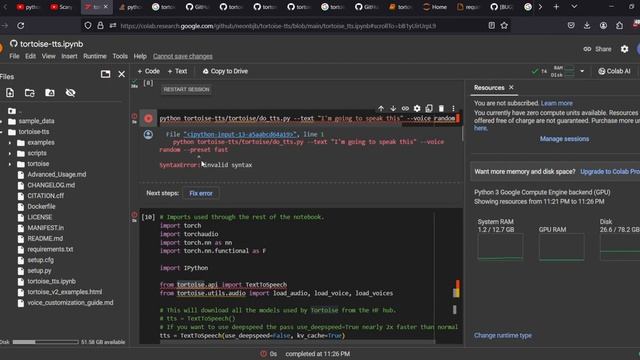The height and width of the screenshot is (360, 640).
Task: Click the RESTART SESSION button
Action: point(186,89)
